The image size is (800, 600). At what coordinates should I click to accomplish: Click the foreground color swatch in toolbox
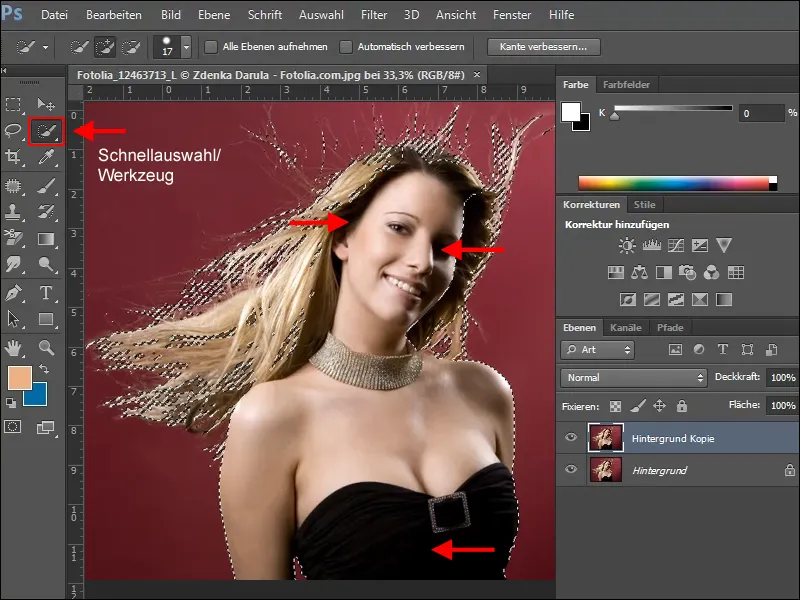pos(20,378)
